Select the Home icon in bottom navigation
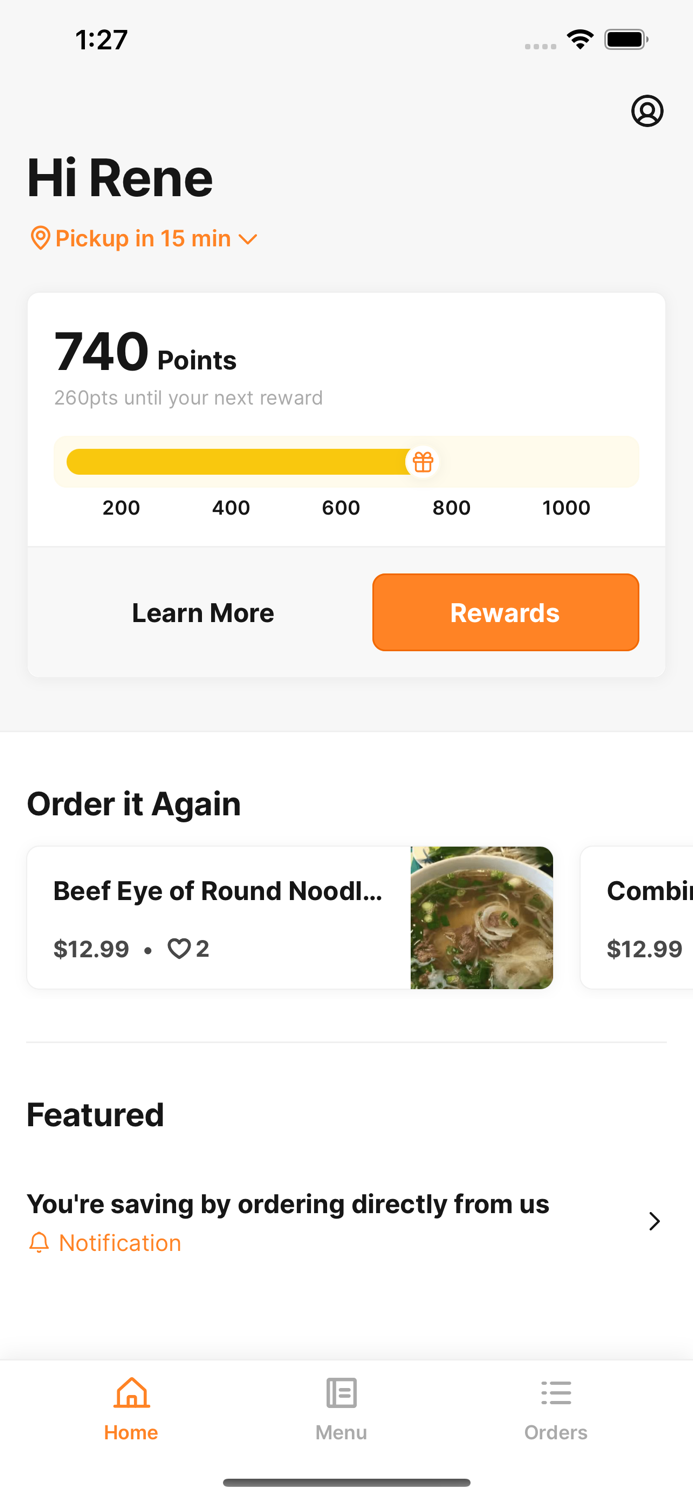The width and height of the screenshot is (693, 1500). [x=131, y=1392]
